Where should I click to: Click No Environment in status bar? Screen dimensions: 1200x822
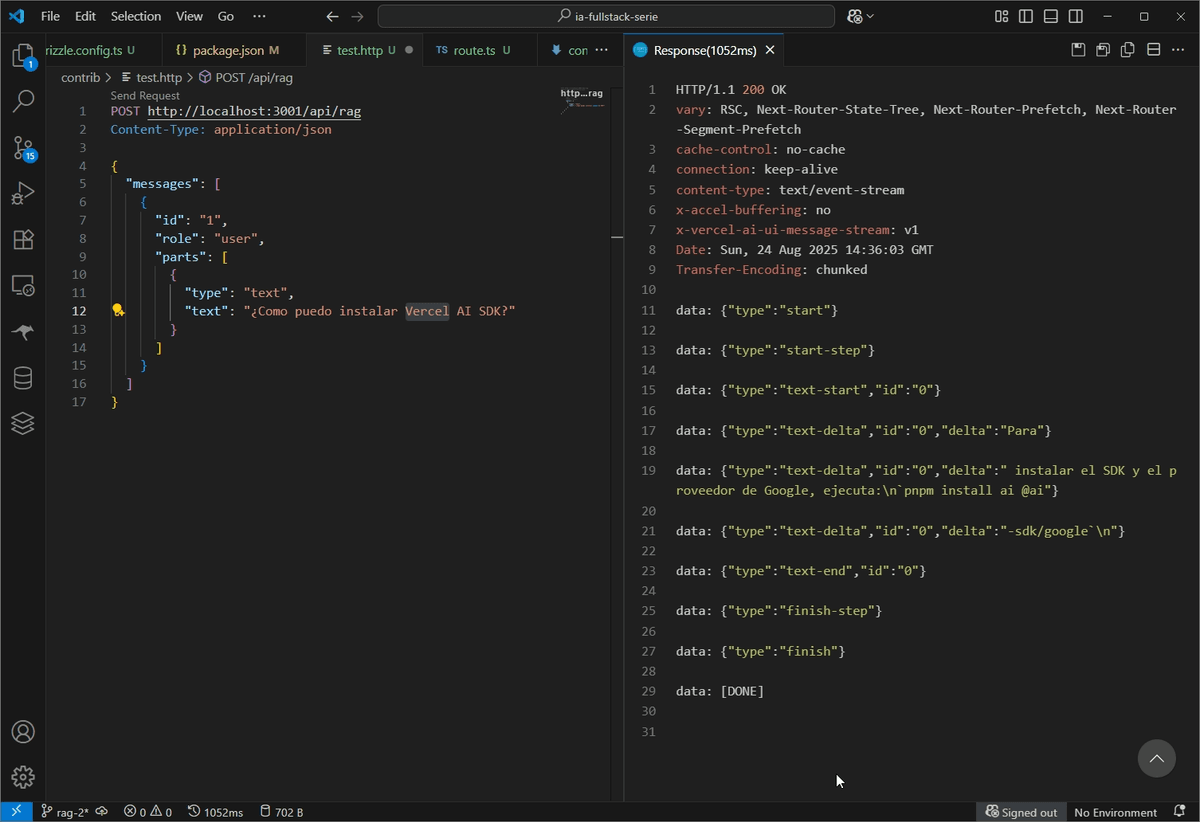point(1115,812)
